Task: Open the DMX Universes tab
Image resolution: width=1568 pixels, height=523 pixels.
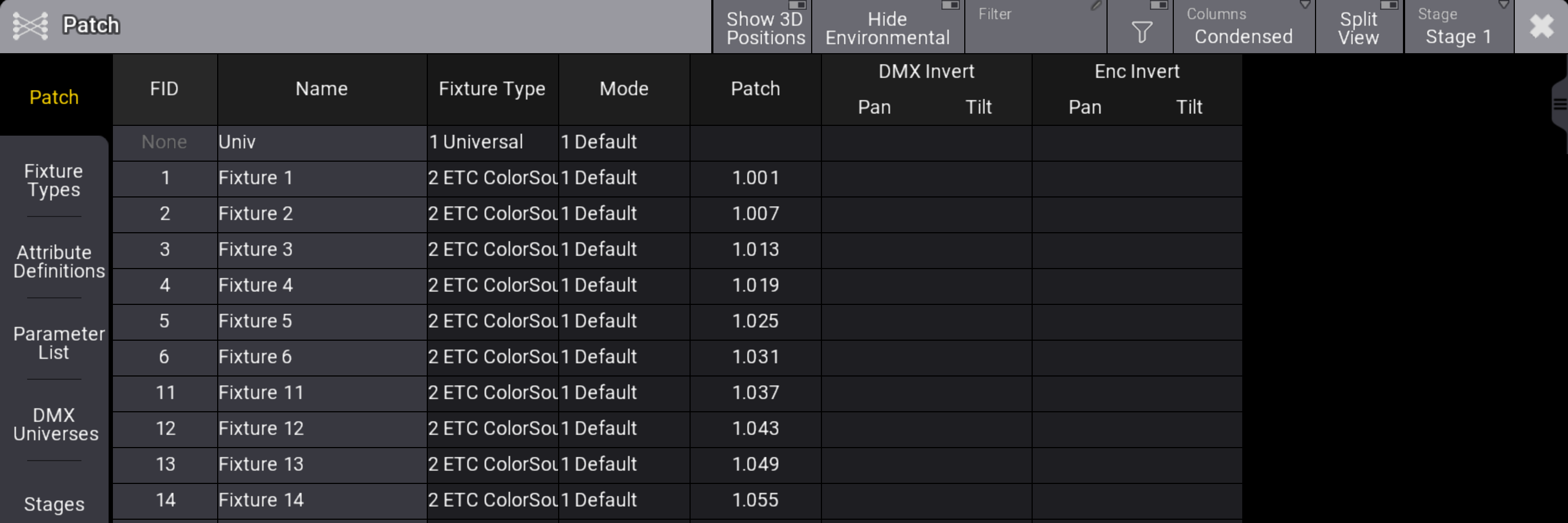Action: pyautogui.click(x=55, y=424)
